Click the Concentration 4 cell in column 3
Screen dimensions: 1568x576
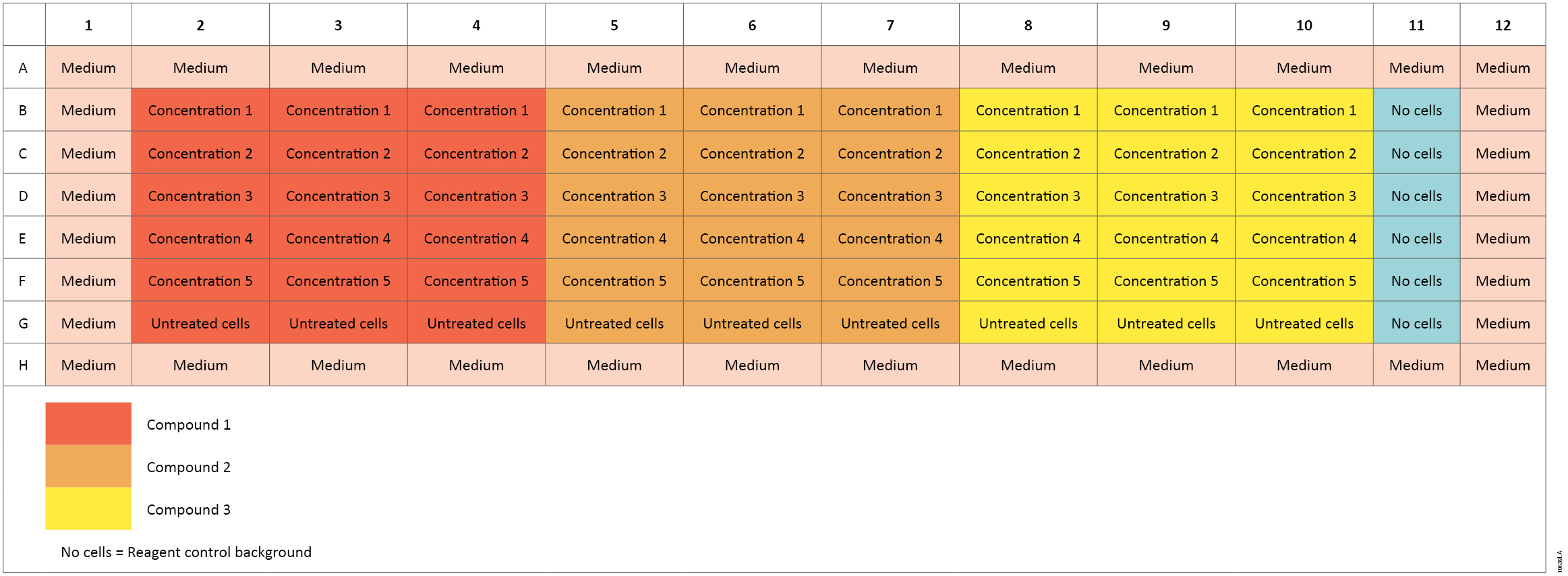tap(338, 238)
